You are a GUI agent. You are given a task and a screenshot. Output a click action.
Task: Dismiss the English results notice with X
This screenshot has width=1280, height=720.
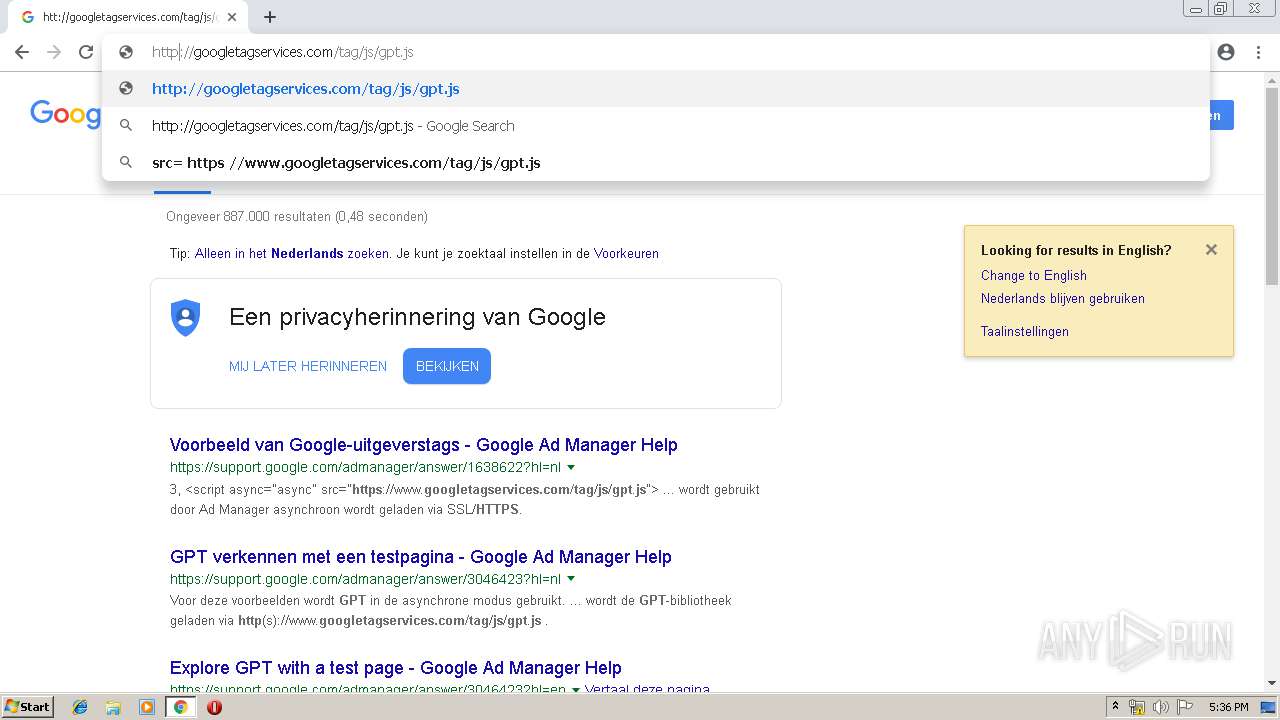point(1211,250)
